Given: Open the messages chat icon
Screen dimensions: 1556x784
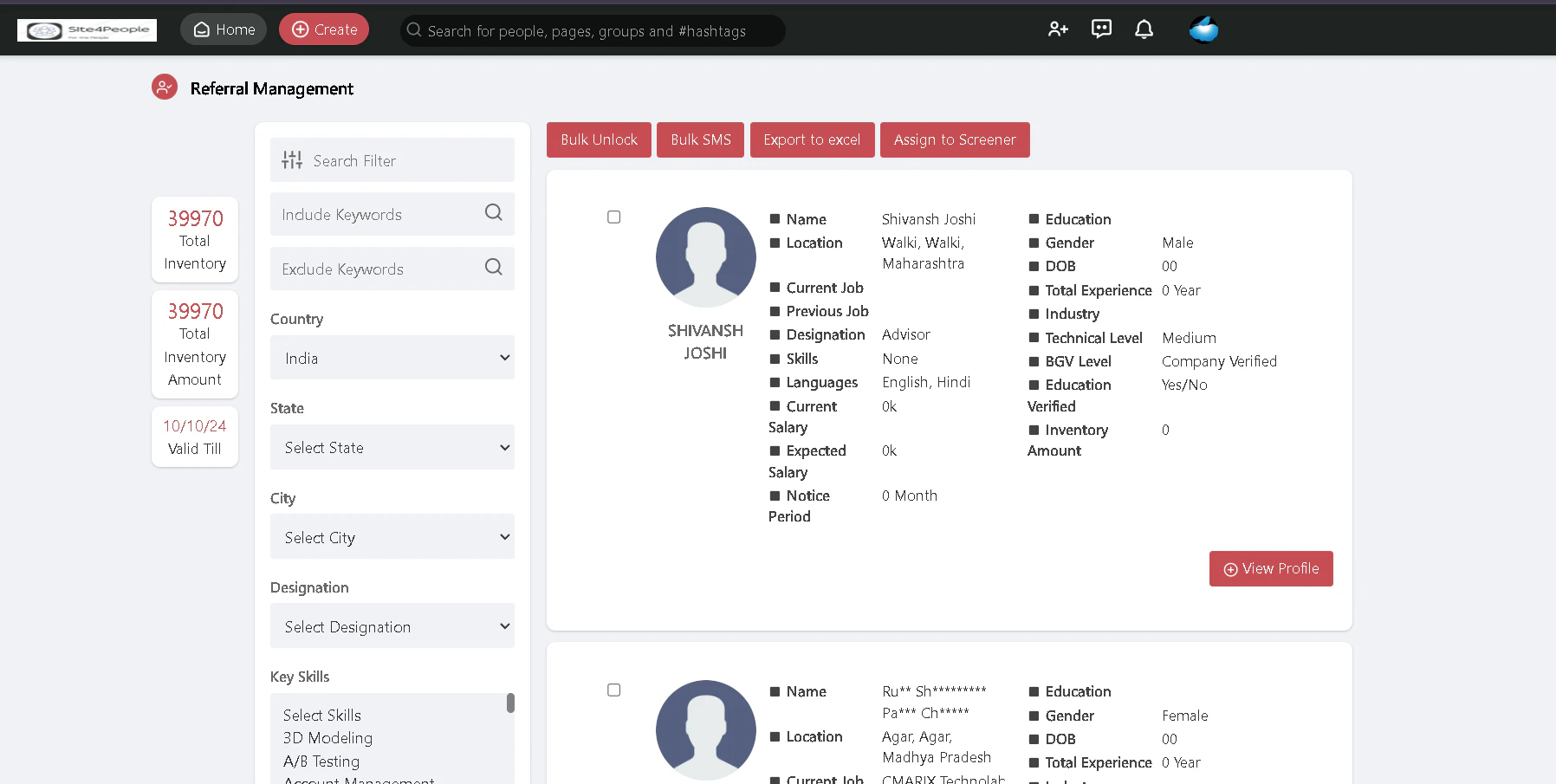Looking at the screenshot, I should [x=1101, y=29].
